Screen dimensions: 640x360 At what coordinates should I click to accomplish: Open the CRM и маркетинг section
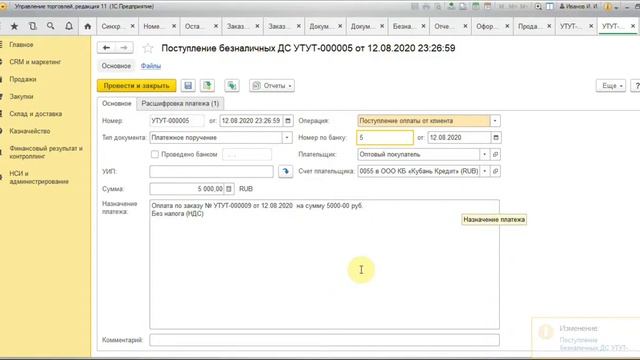pyautogui.click(x=35, y=62)
